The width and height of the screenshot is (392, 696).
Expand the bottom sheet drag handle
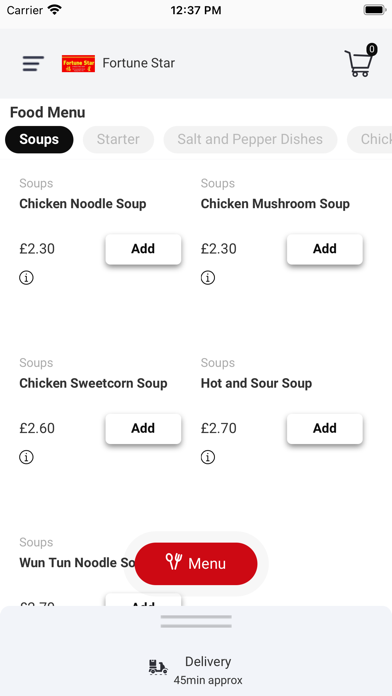pos(196,621)
